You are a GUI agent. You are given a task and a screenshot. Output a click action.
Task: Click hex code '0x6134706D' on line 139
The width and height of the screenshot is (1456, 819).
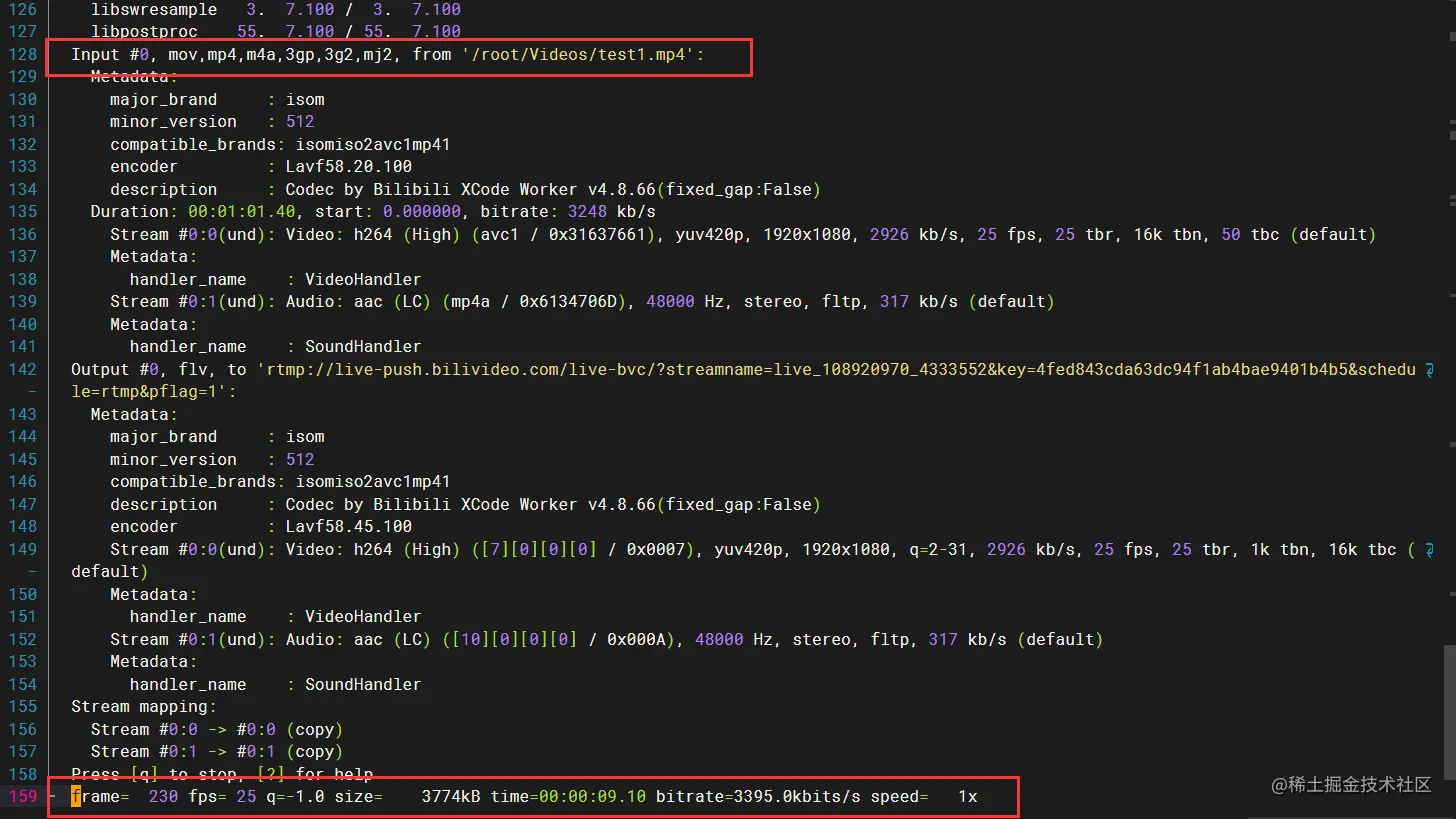point(568,302)
